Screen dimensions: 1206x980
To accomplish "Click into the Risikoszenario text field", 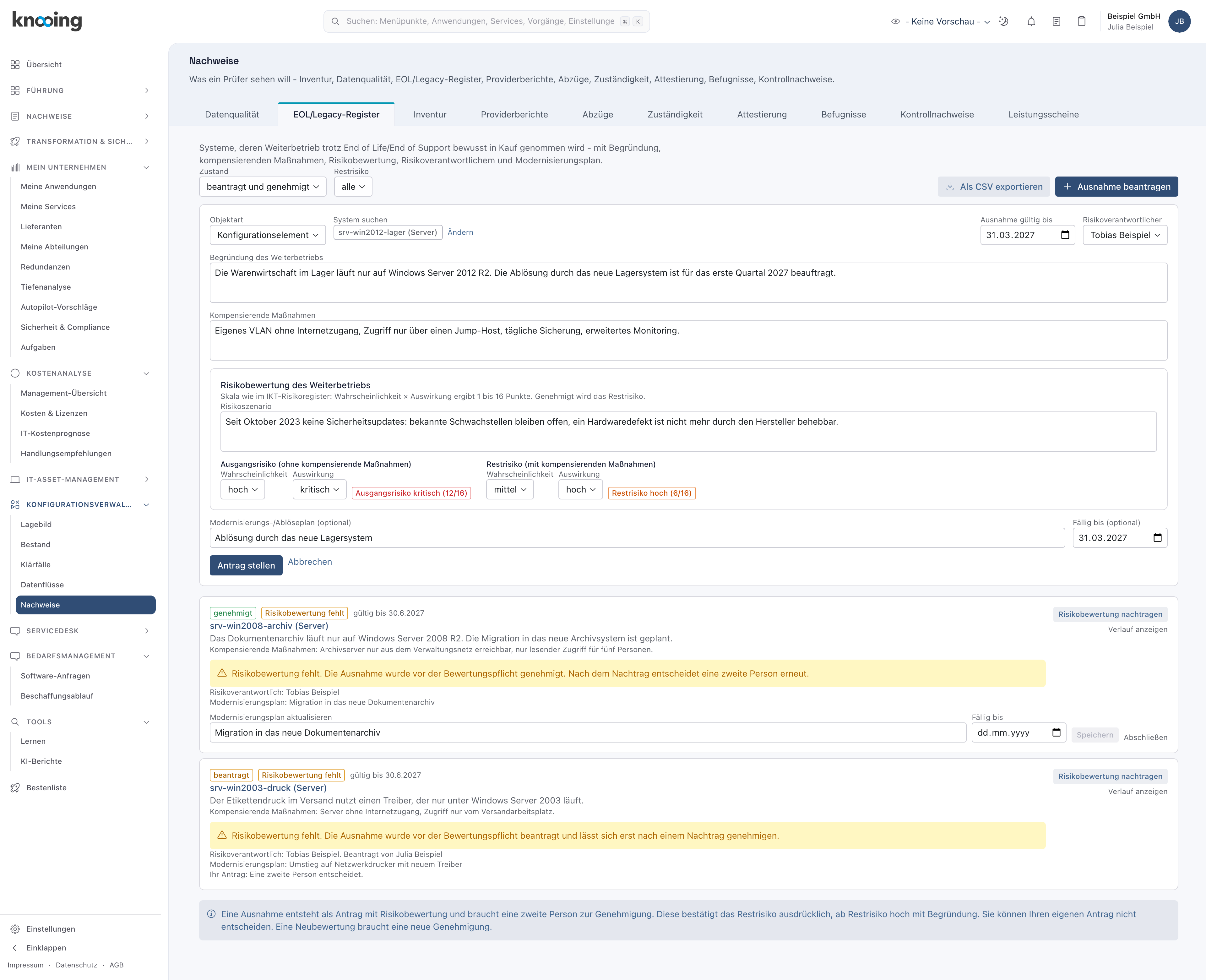I will pyautogui.click(x=688, y=431).
